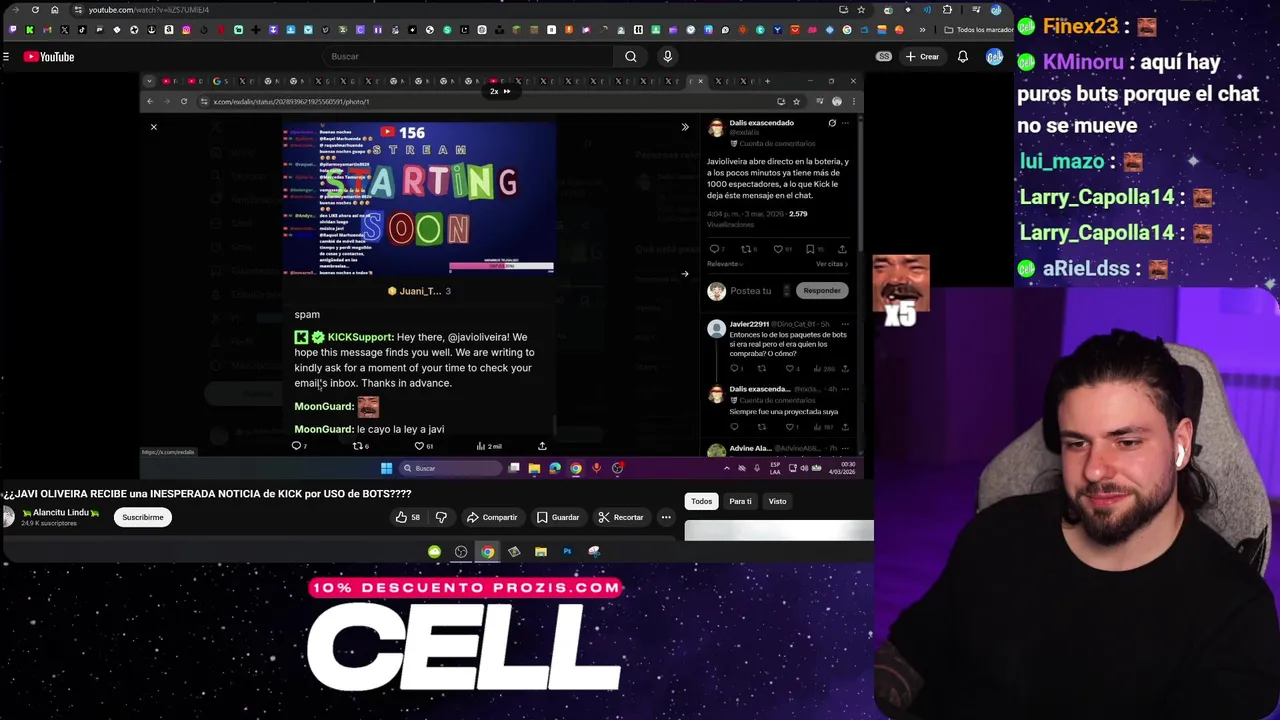Go to next photo with arrow
The image size is (1280, 720).
tap(685, 274)
